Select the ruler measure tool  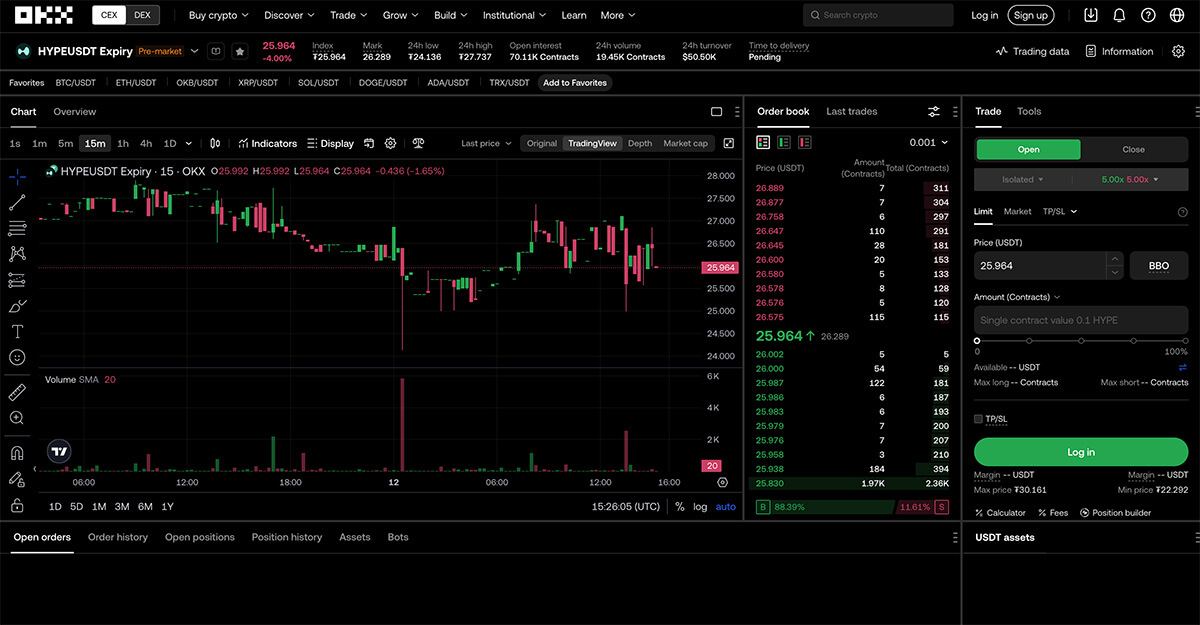point(17,392)
